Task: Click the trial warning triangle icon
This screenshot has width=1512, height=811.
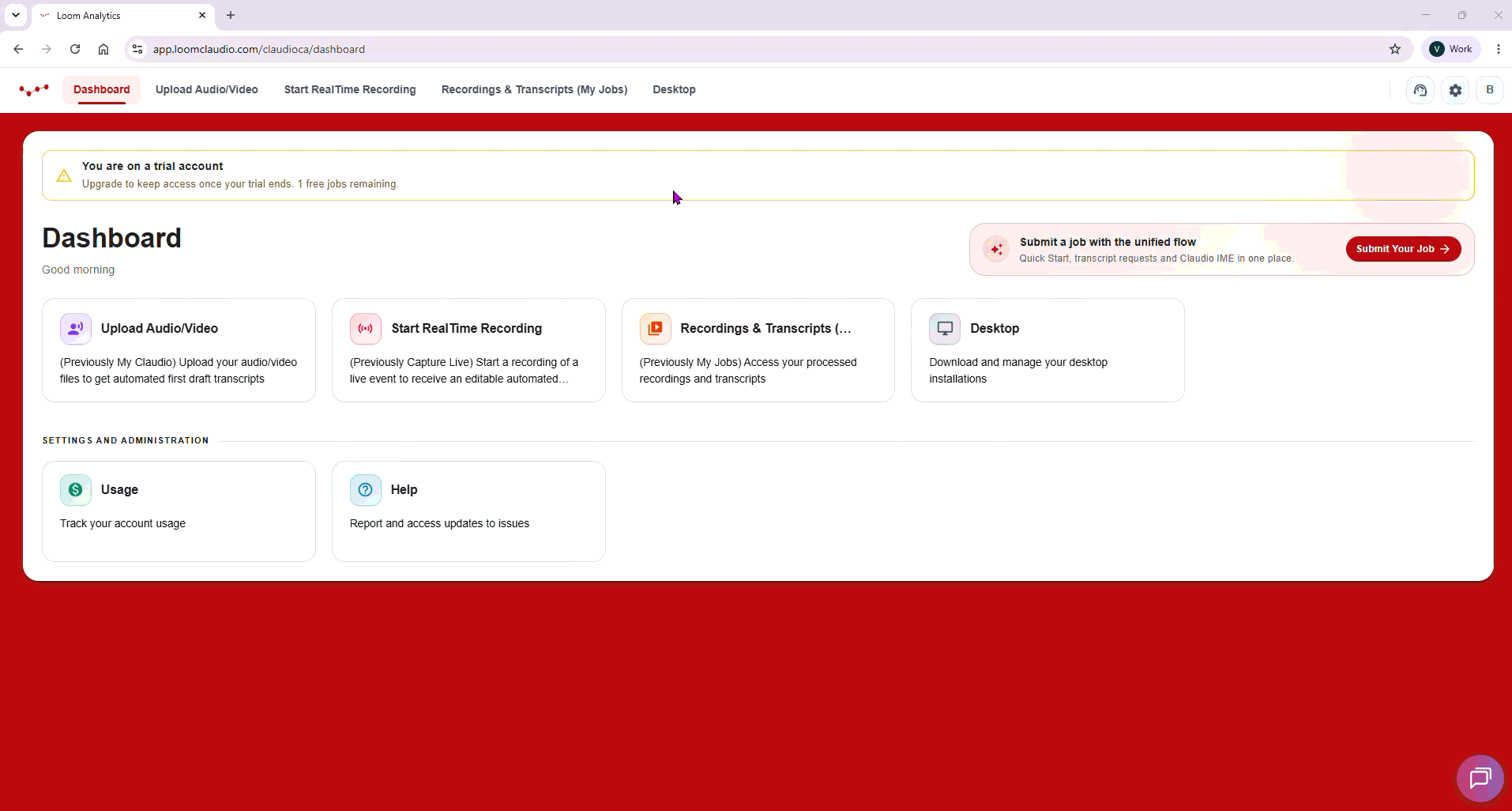Action: pyautogui.click(x=64, y=175)
